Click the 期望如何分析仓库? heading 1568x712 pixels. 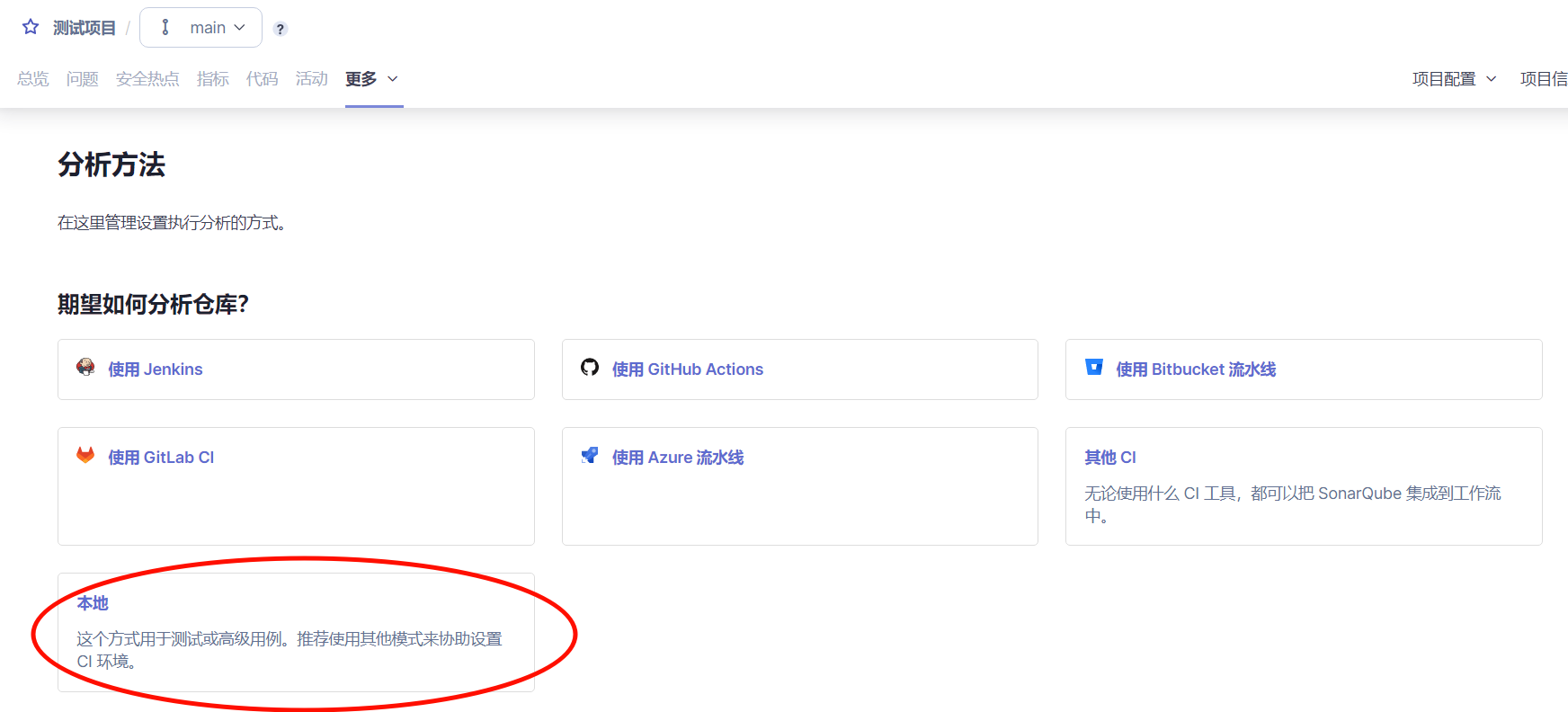153,305
